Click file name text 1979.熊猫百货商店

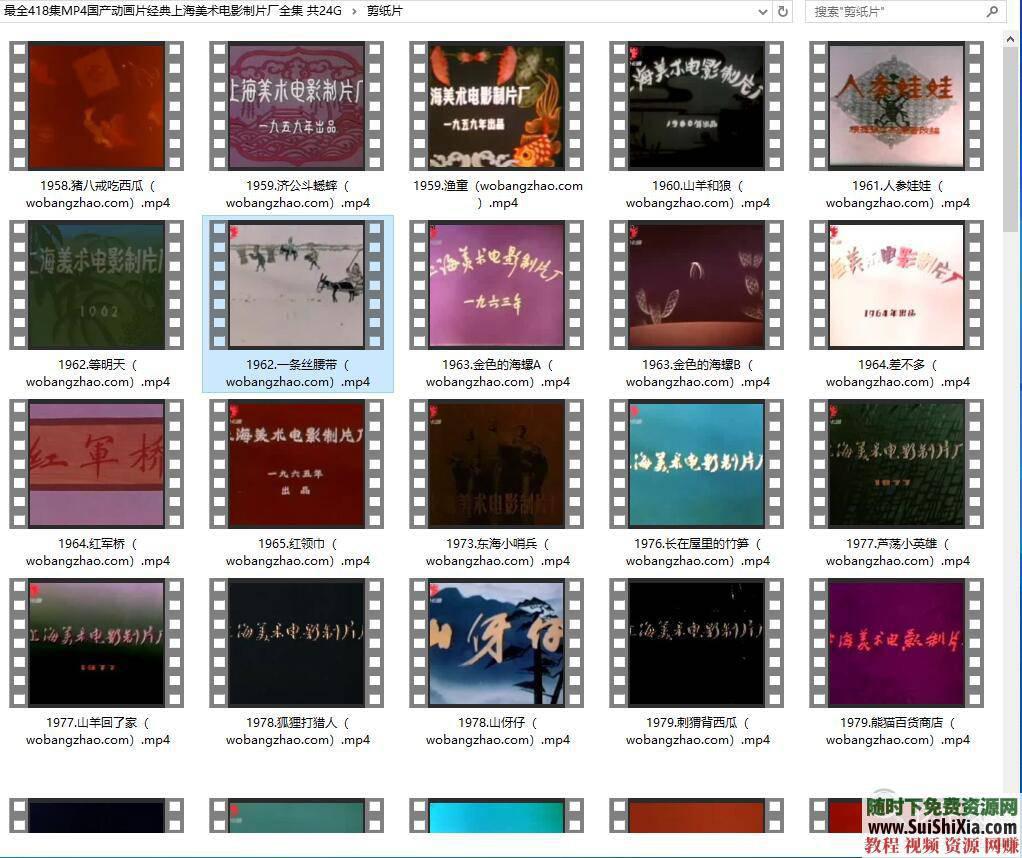898,731
